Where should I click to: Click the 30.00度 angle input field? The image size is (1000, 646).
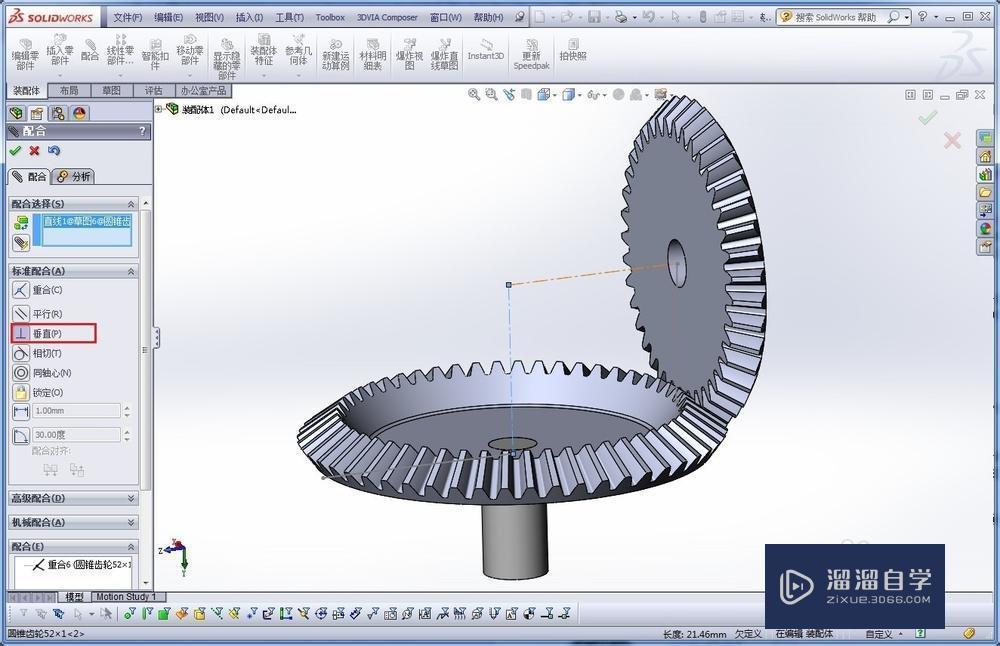click(77, 435)
